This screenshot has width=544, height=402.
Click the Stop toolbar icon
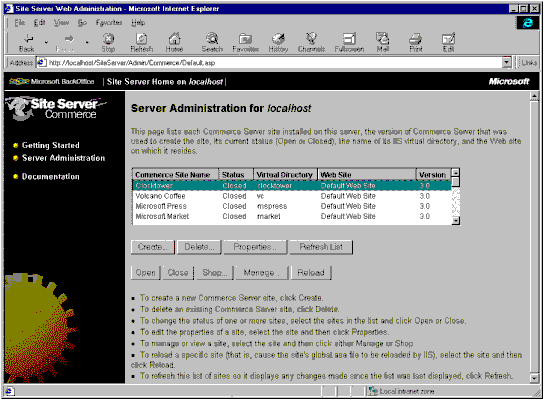pos(108,42)
